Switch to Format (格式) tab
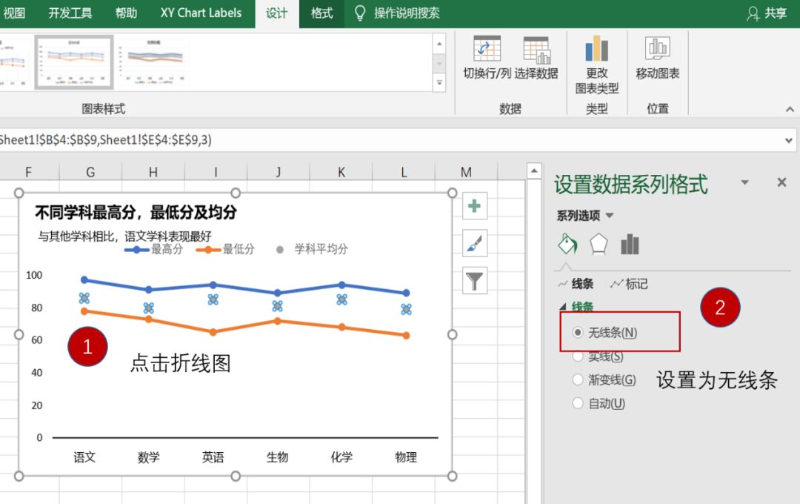Viewport: 800px width, 504px height. coord(322,13)
